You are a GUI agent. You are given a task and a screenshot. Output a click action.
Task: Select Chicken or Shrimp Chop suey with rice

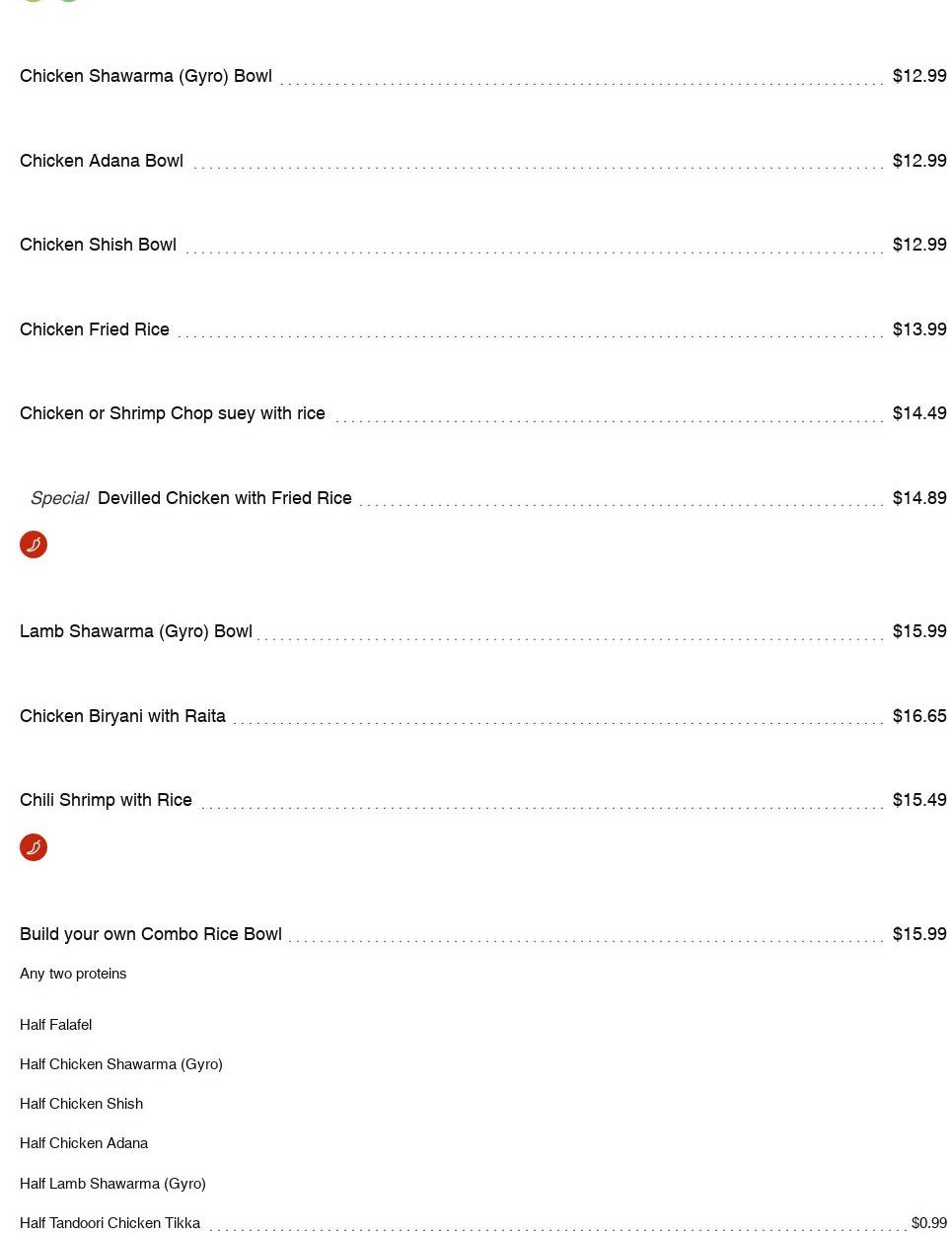(x=173, y=413)
